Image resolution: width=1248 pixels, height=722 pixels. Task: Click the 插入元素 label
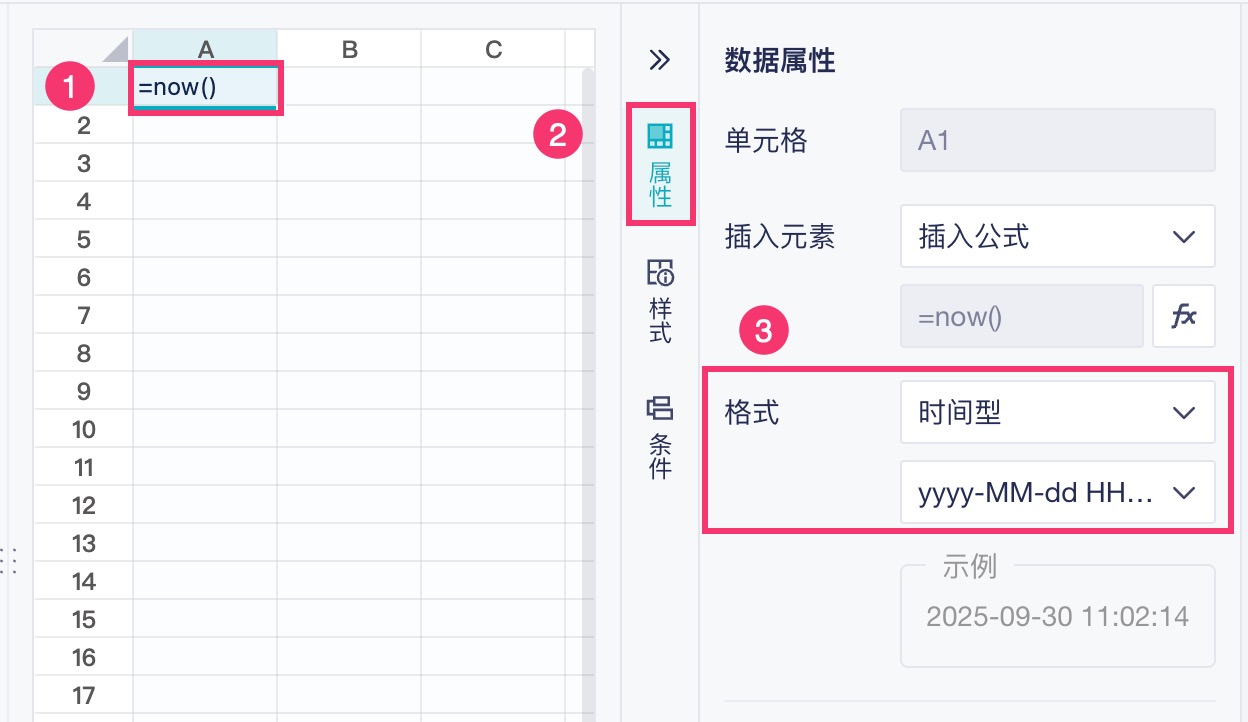coord(780,236)
